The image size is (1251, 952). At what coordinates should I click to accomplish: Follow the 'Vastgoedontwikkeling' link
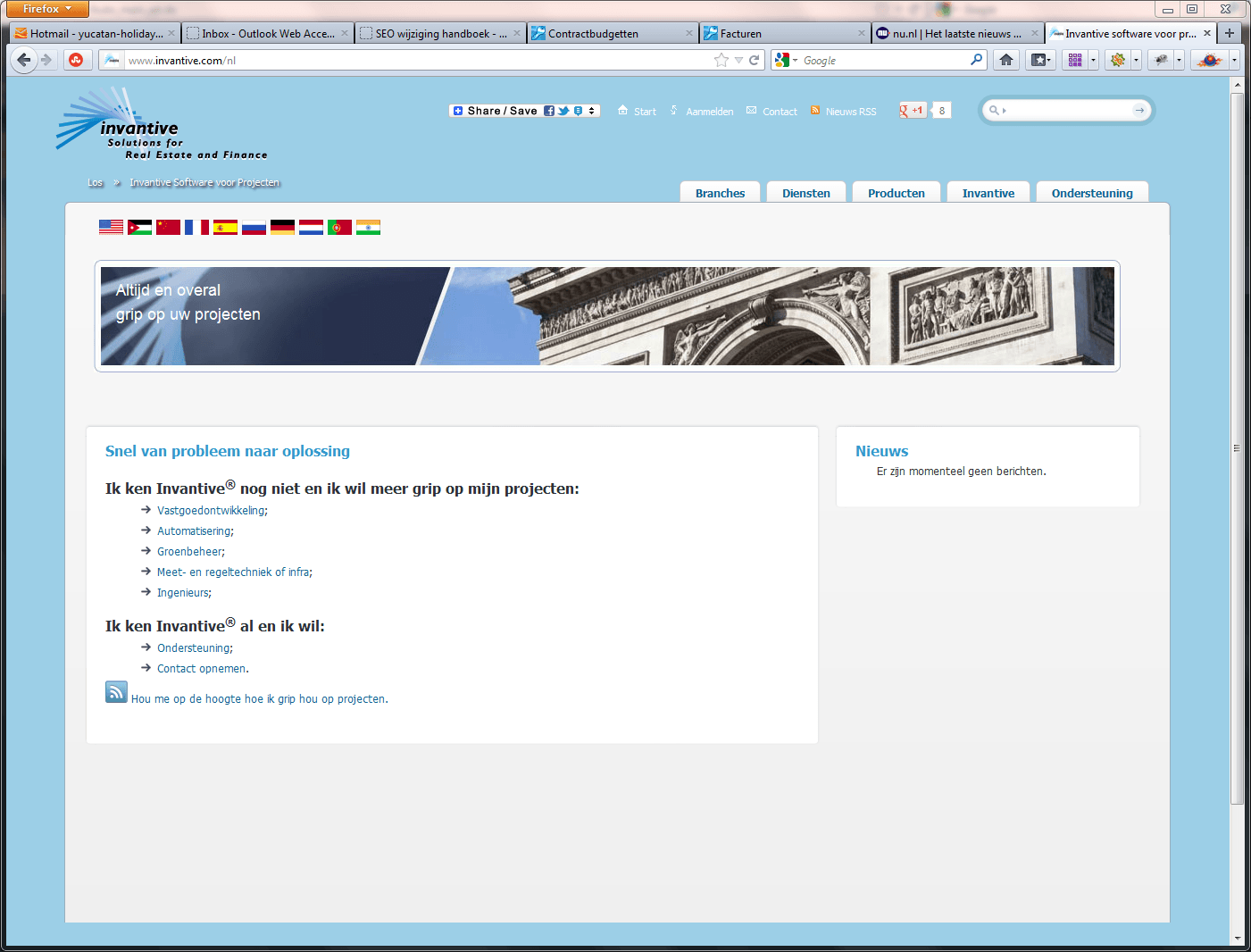212,510
